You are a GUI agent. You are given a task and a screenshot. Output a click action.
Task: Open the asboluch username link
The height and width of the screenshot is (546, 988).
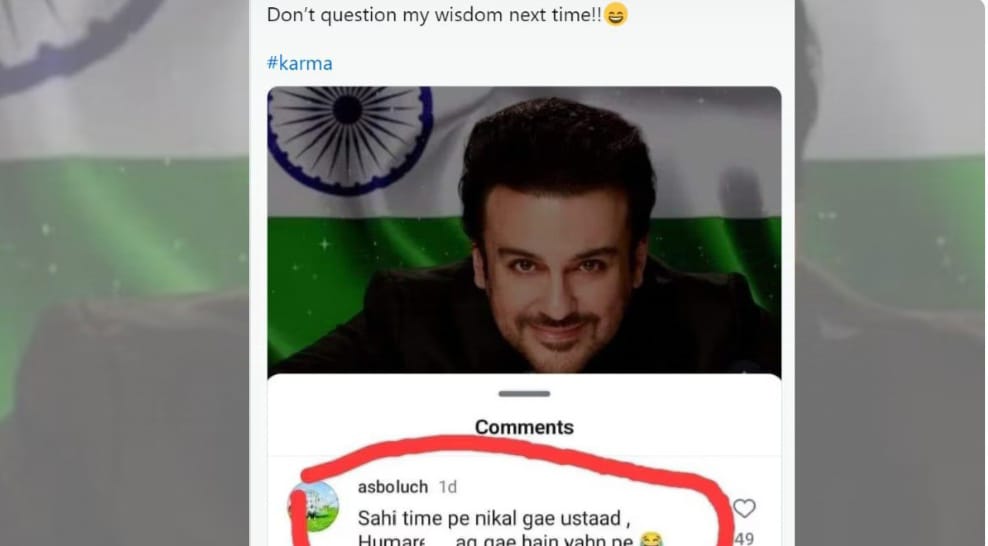[393, 487]
